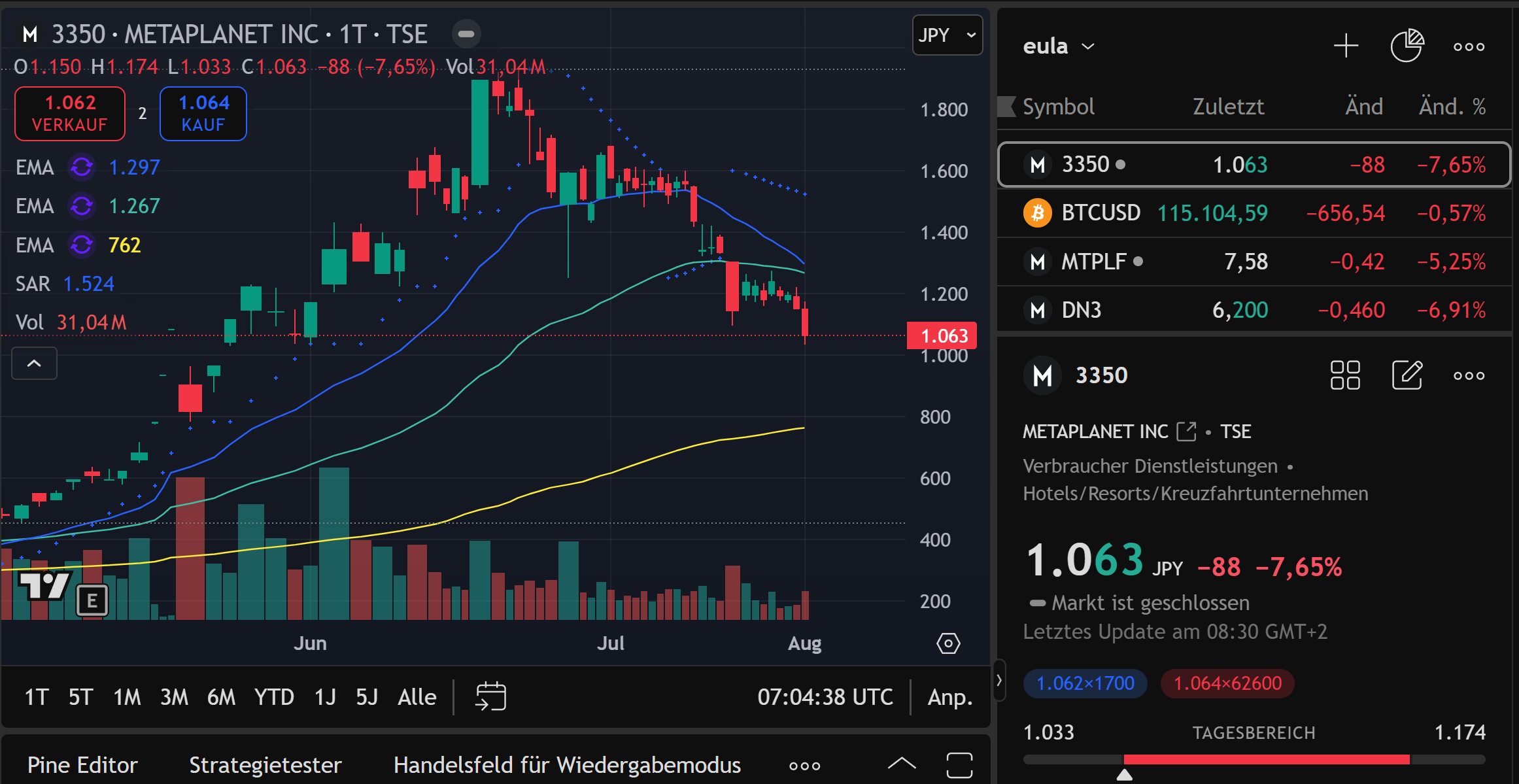Click the Bitcoin logo icon

pyautogui.click(x=1037, y=213)
